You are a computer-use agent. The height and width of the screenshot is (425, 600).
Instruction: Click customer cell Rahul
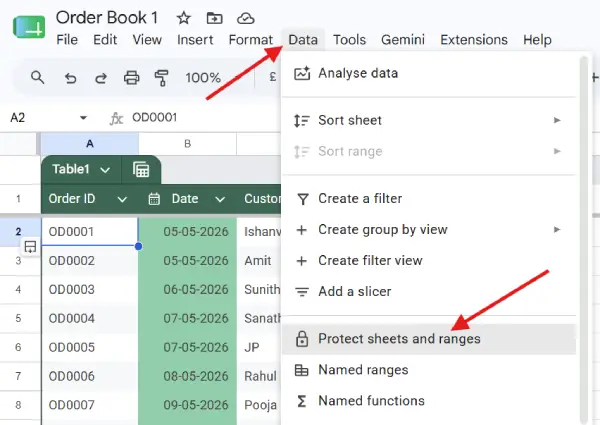click(x=259, y=376)
